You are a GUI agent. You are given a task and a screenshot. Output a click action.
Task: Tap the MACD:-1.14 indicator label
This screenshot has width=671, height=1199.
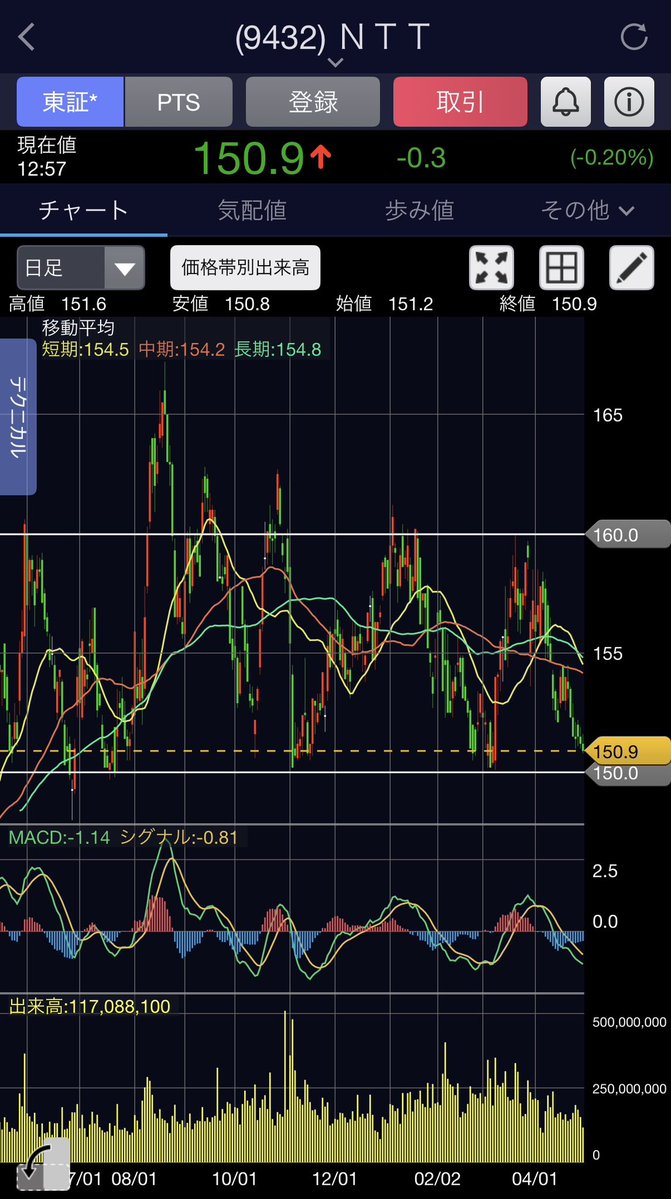coord(59,837)
